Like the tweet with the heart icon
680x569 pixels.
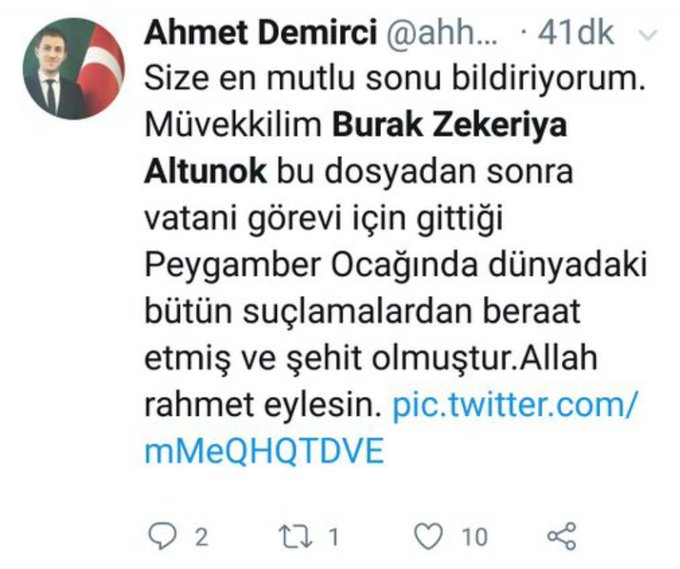(x=429, y=536)
